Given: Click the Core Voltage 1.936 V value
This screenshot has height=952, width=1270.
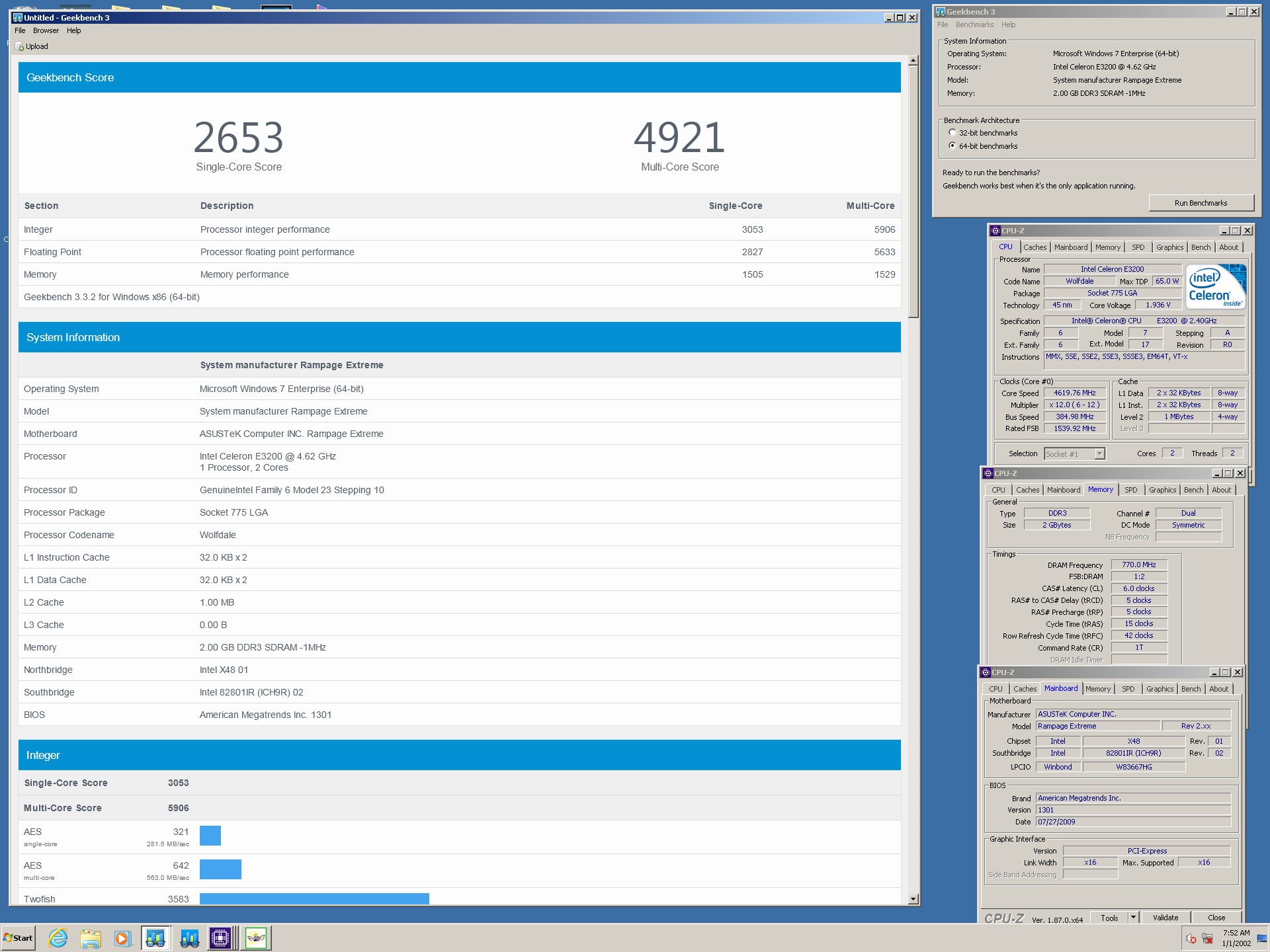Looking at the screenshot, I should click(1158, 305).
